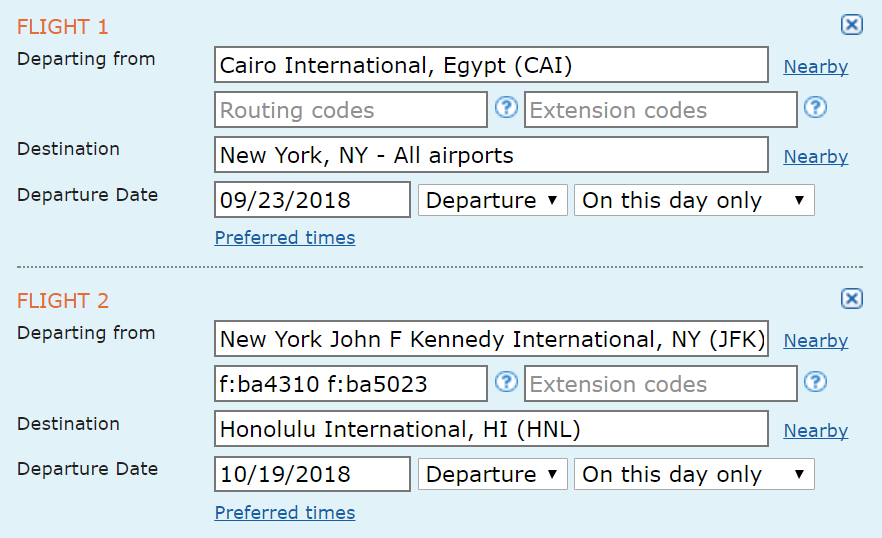Open extension codes help for Flight 2
Image resolution: width=882 pixels, height=538 pixels.
(x=815, y=382)
